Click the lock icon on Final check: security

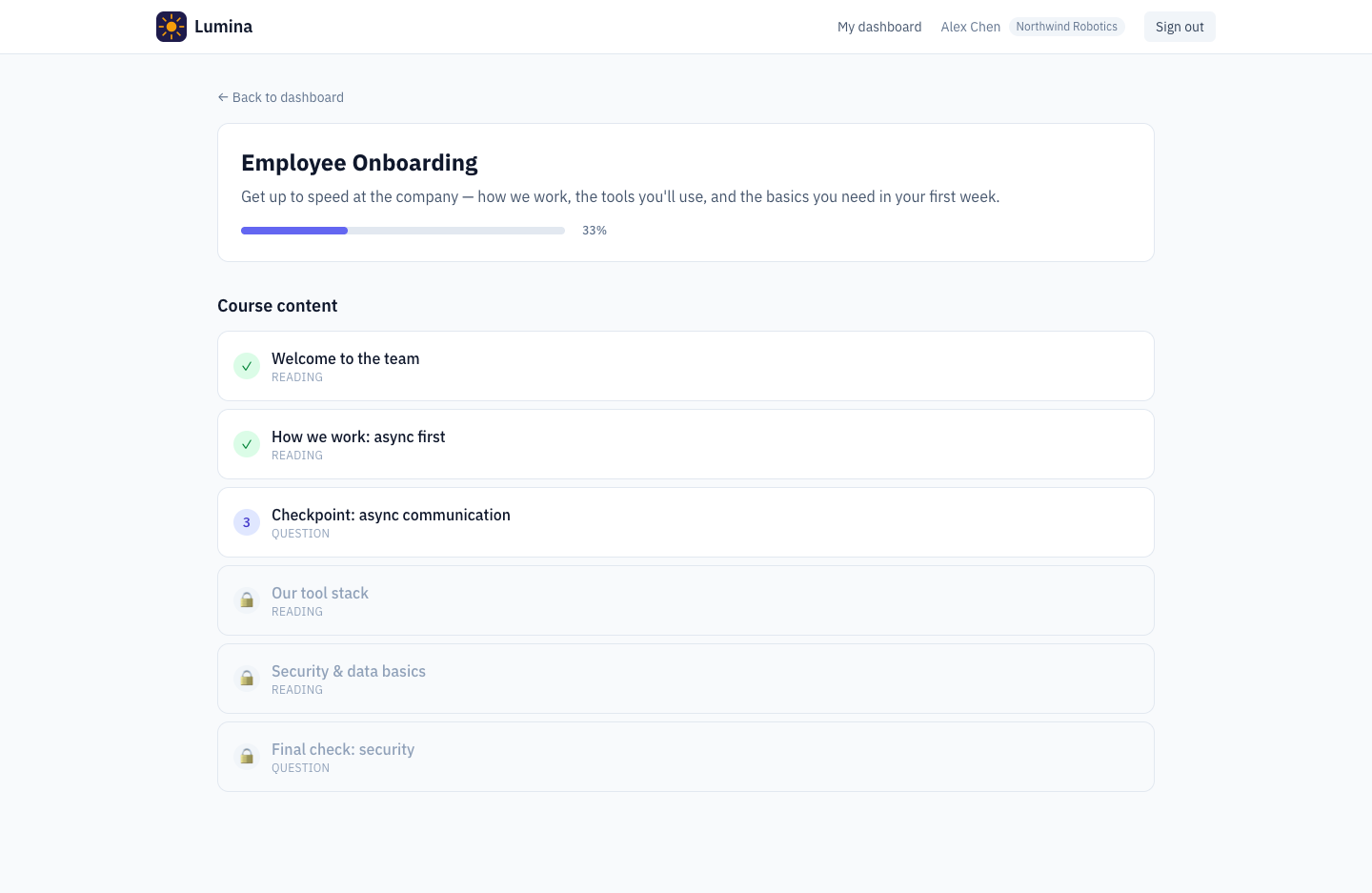pyautogui.click(x=247, y=757)
